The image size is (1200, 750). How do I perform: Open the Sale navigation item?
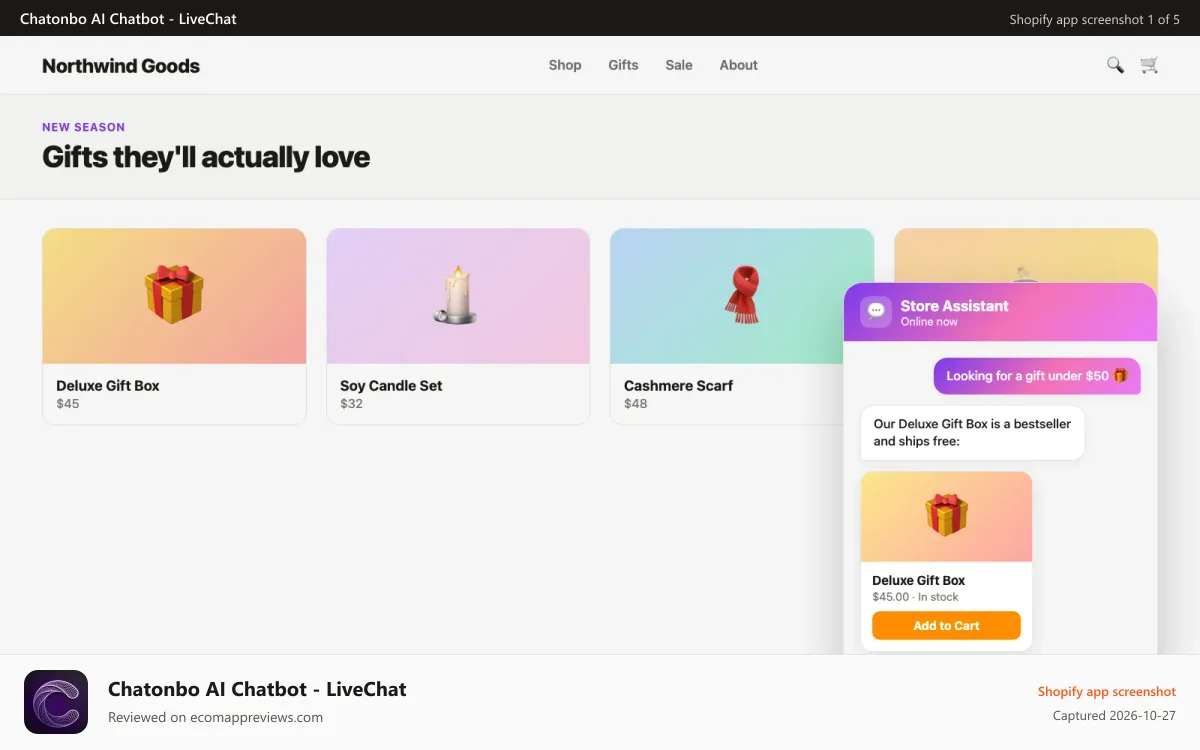[x=679, y=65]
